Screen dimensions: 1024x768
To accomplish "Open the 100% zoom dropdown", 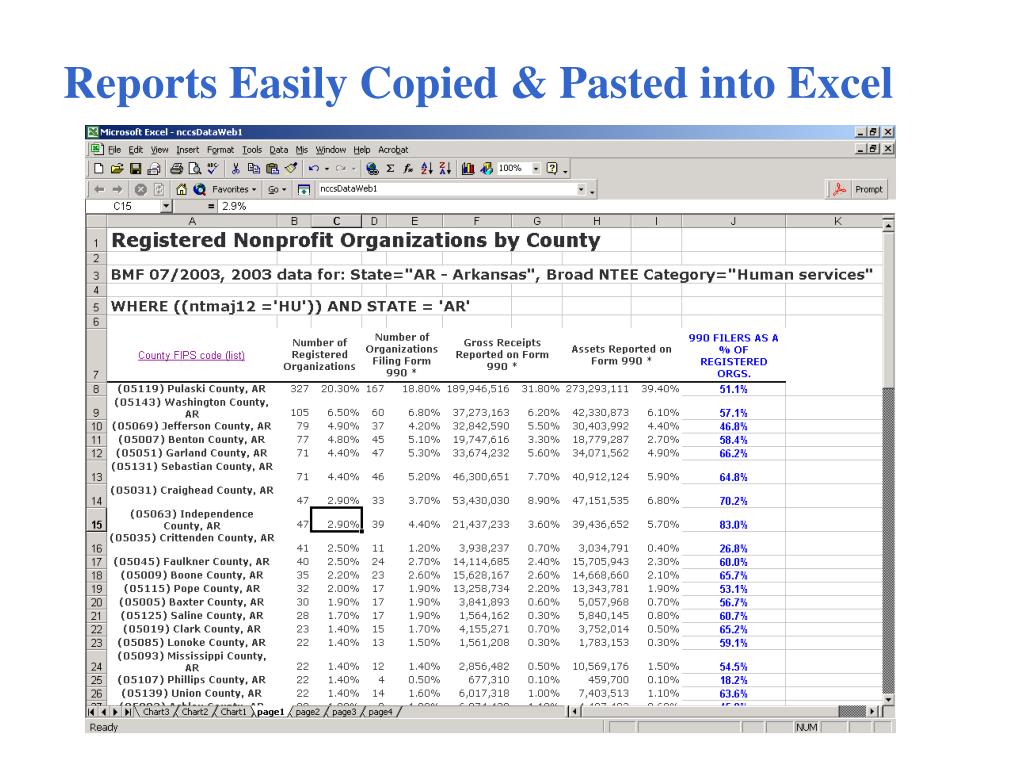I will tap(536, 168).
